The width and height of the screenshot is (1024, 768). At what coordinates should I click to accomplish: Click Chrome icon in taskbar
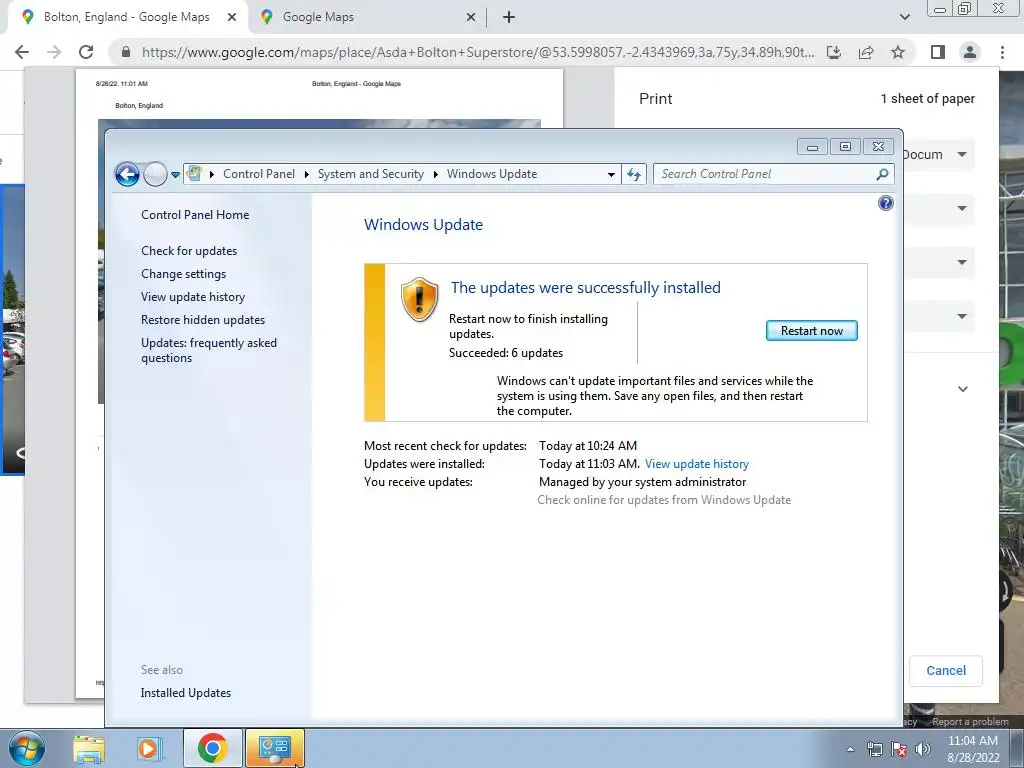click(x=212, y=748)
